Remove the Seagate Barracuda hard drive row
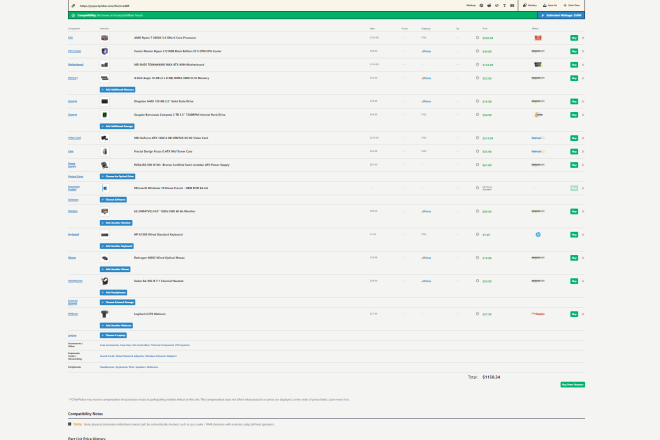The width and height of the screenshot is (660, 440). click(583, 115)
